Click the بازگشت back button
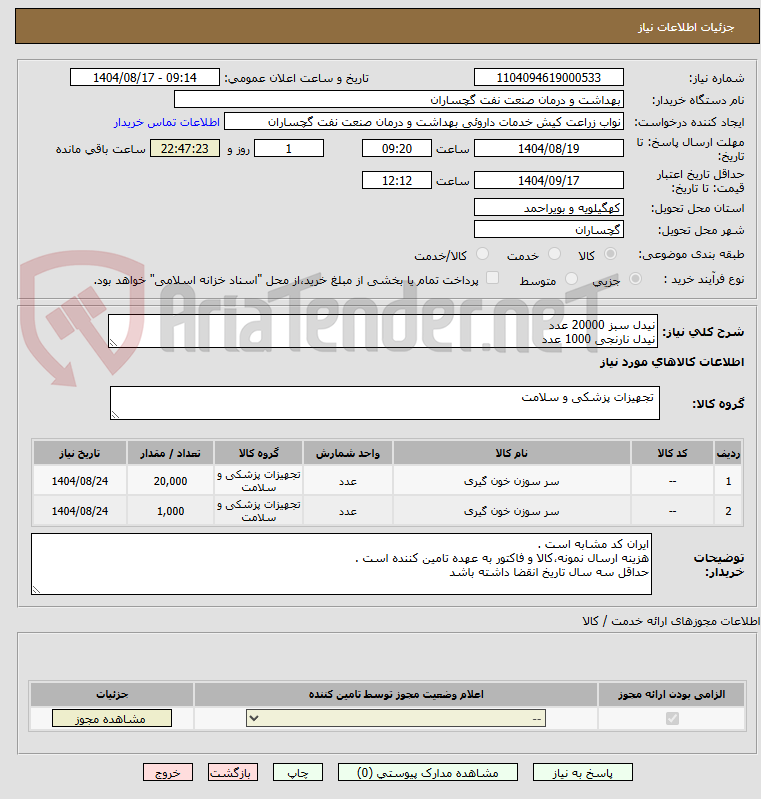The image size is (761, 799). (x=232, y=773)
